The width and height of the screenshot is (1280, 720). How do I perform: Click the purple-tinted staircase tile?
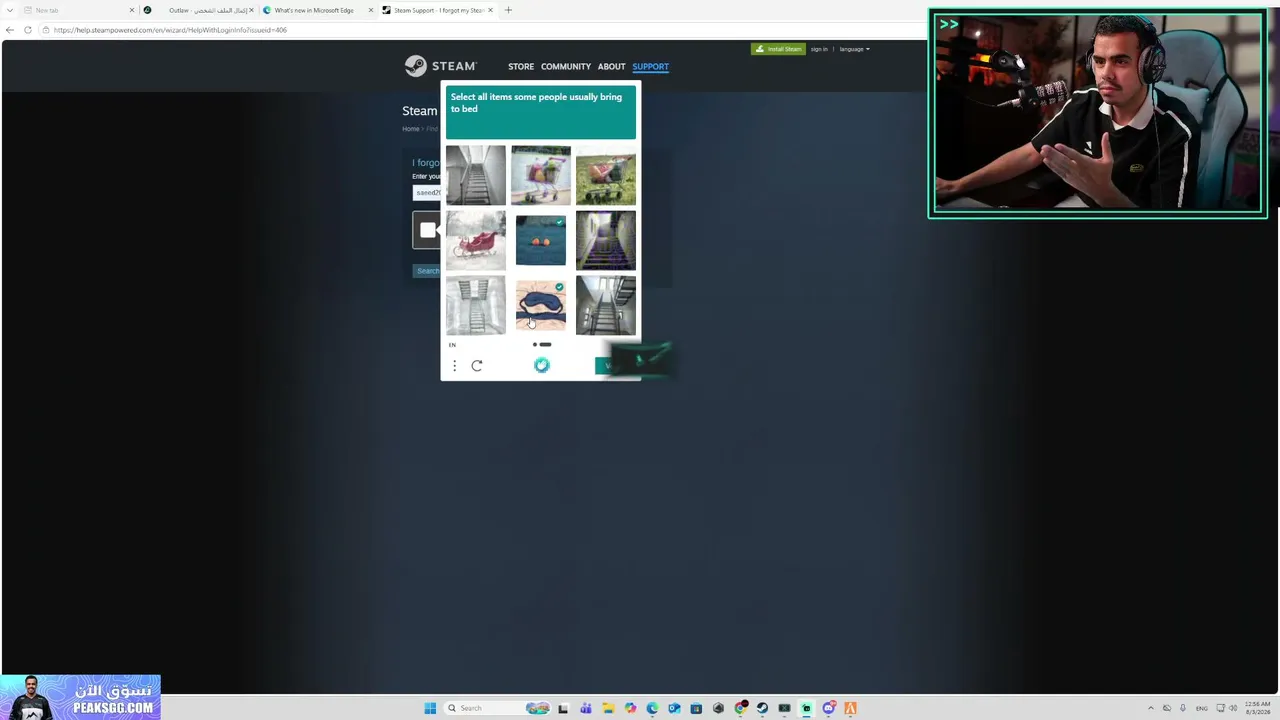606,240
